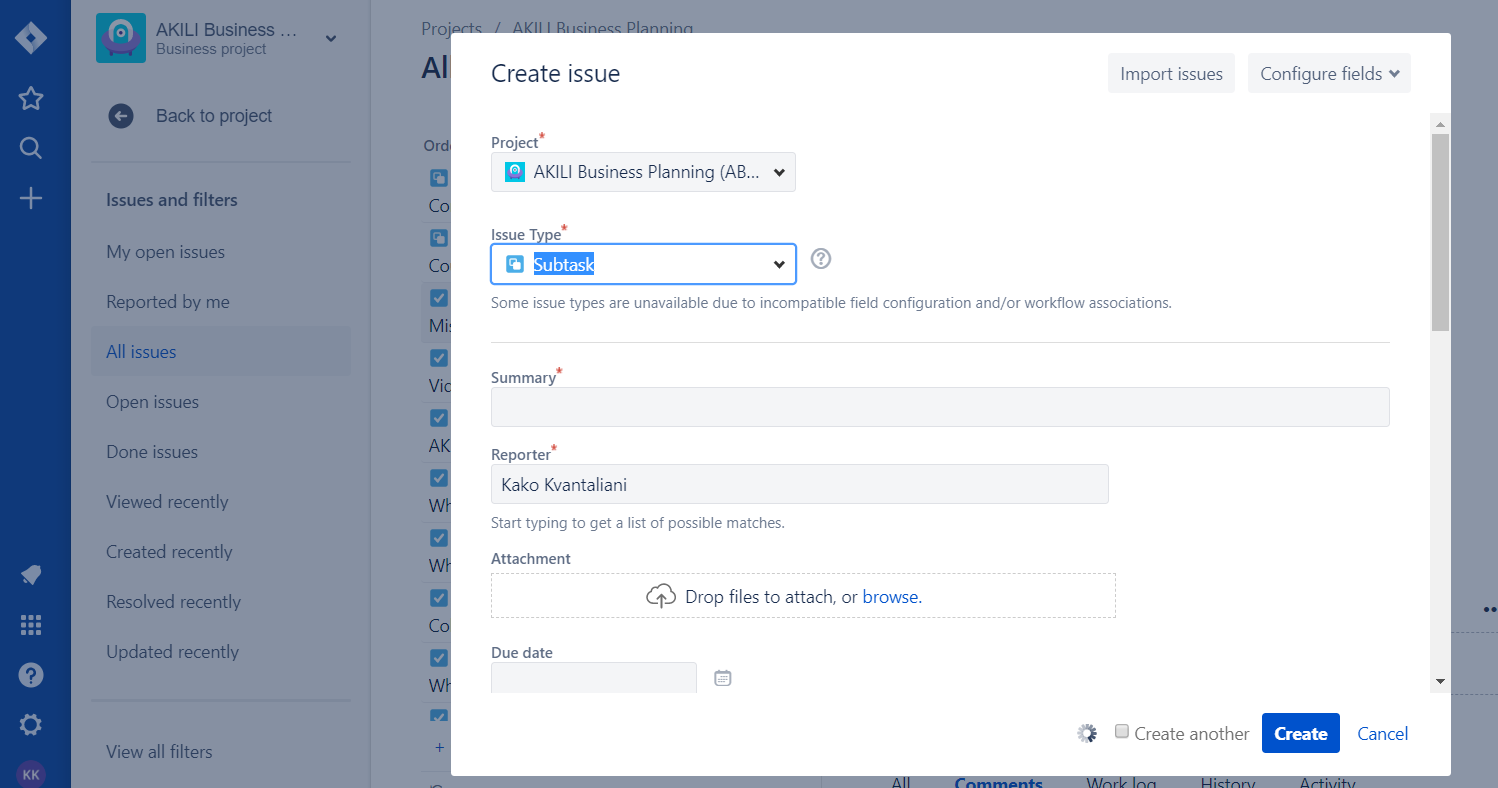Open the Due date calendar picker
Screen dimensions: 1498x788
click(x=722, y=677)
